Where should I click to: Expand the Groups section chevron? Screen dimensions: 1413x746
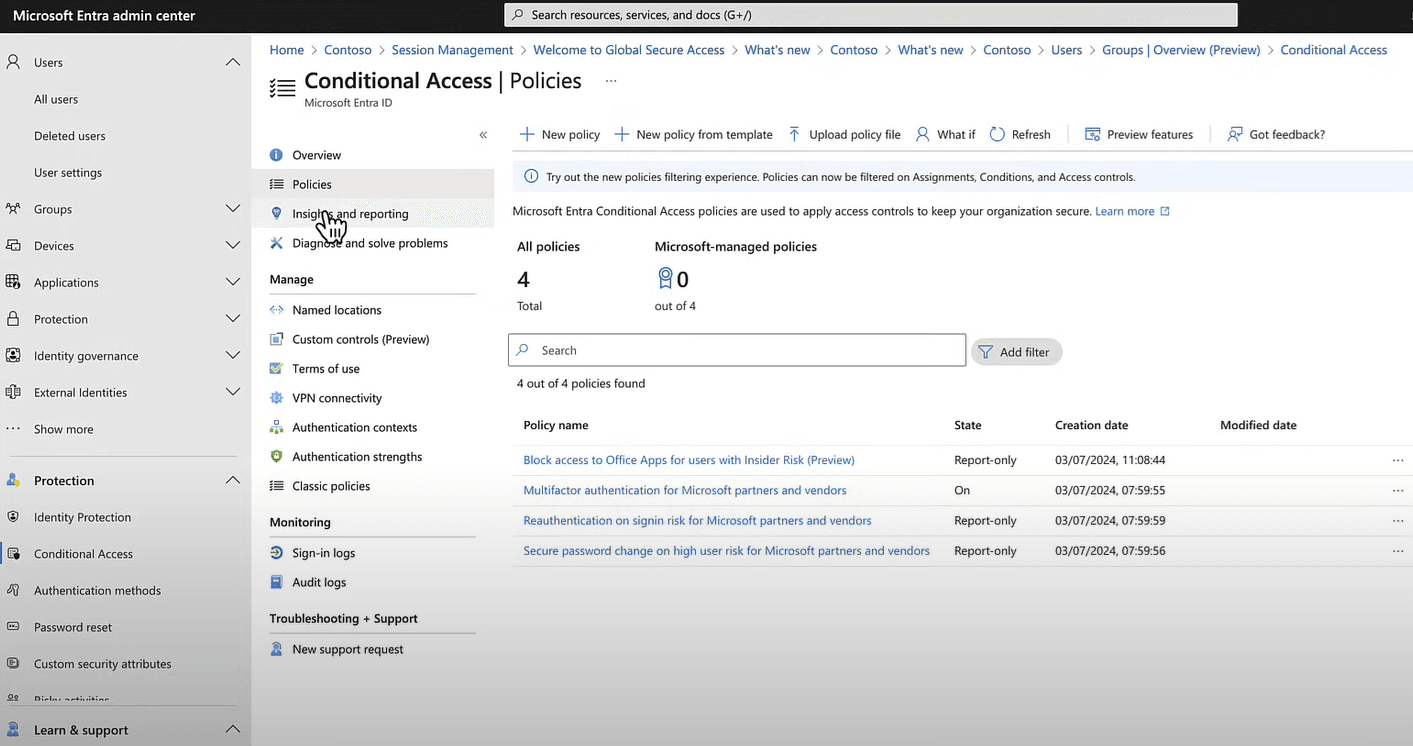233,209
